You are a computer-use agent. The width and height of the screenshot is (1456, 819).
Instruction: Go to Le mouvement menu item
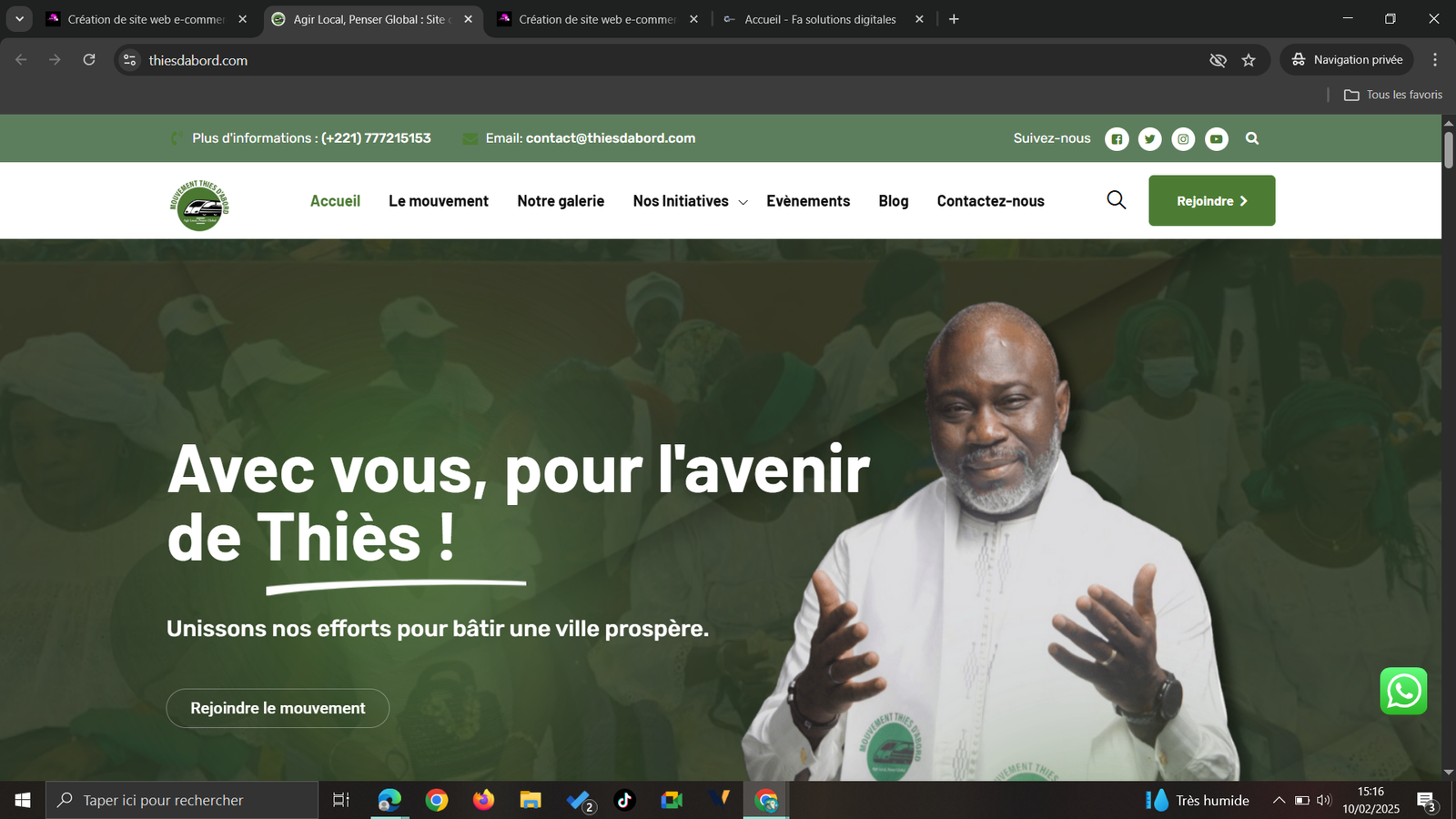[x=438, y=201]
